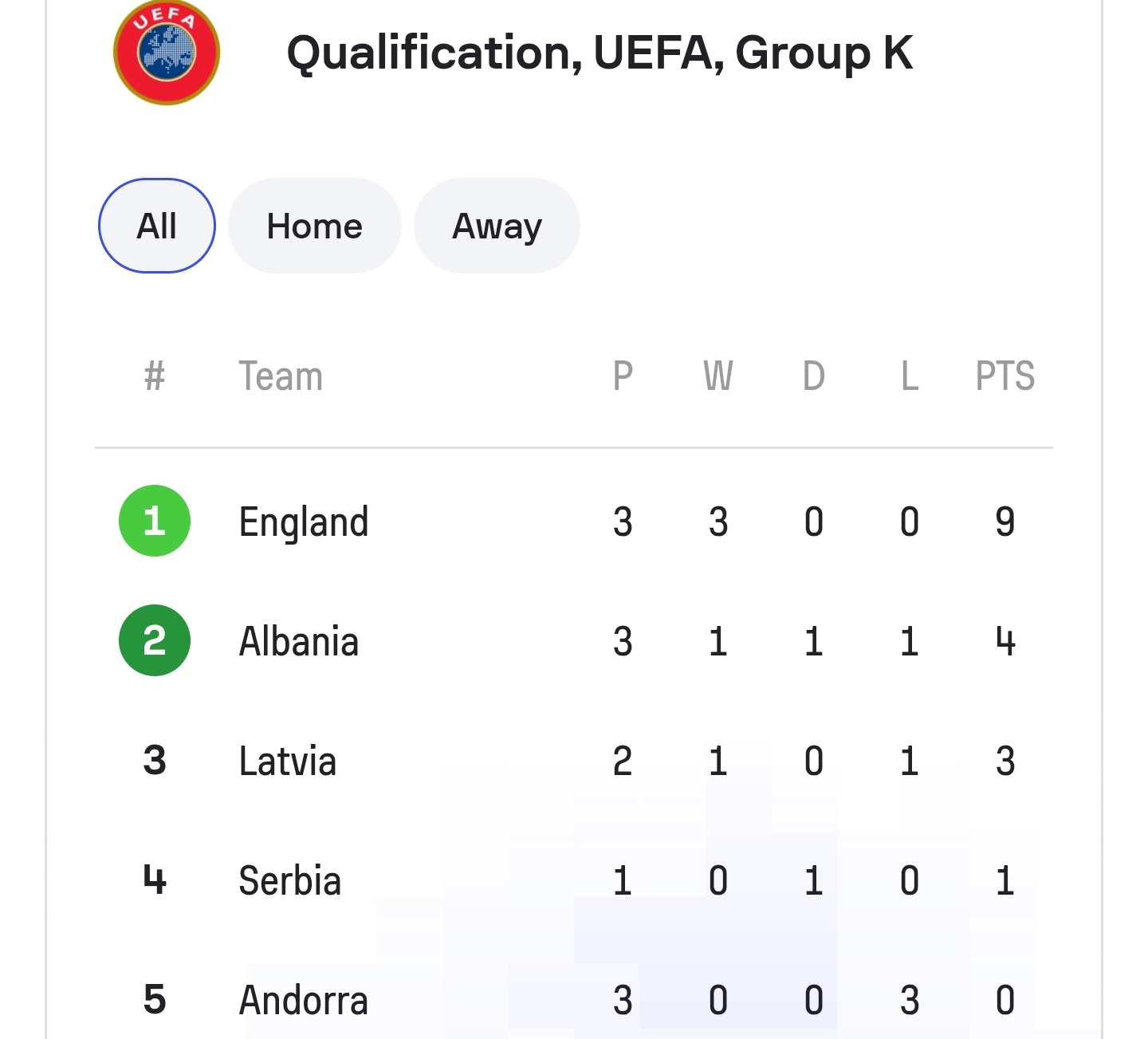1148x1039 pixels.
Task: Open Andorra team details
Action: pos(304,1001)
